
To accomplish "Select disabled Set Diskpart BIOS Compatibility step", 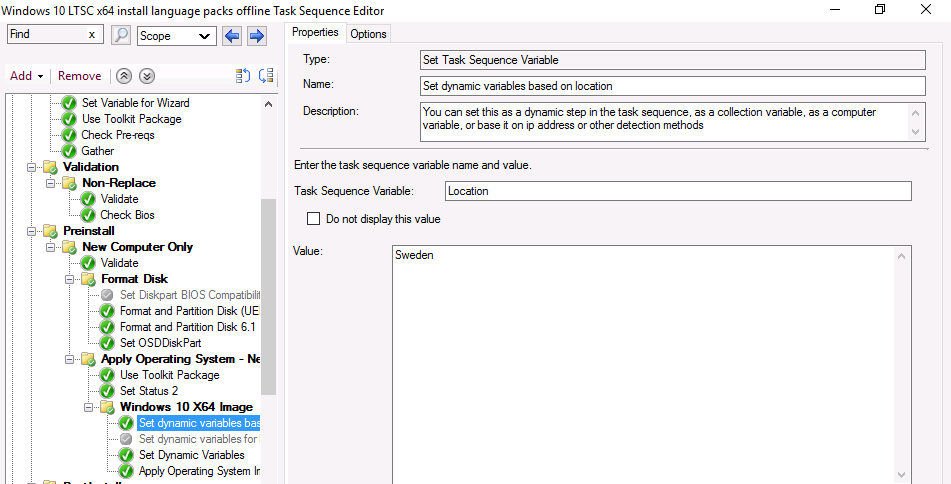I will pos(190,295).
